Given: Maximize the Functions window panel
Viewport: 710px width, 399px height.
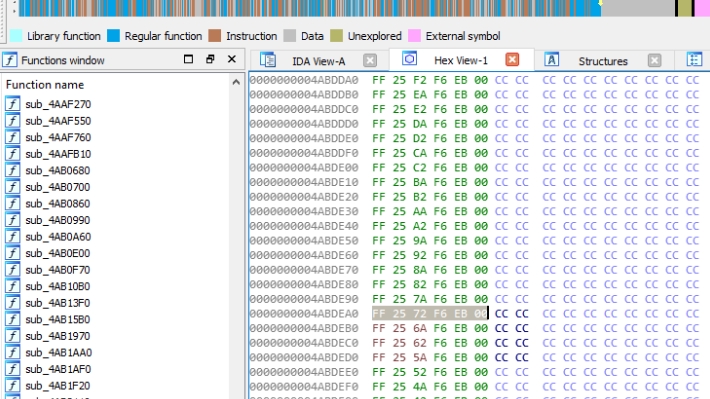Looking at the screenshot, I should point(188,59).
